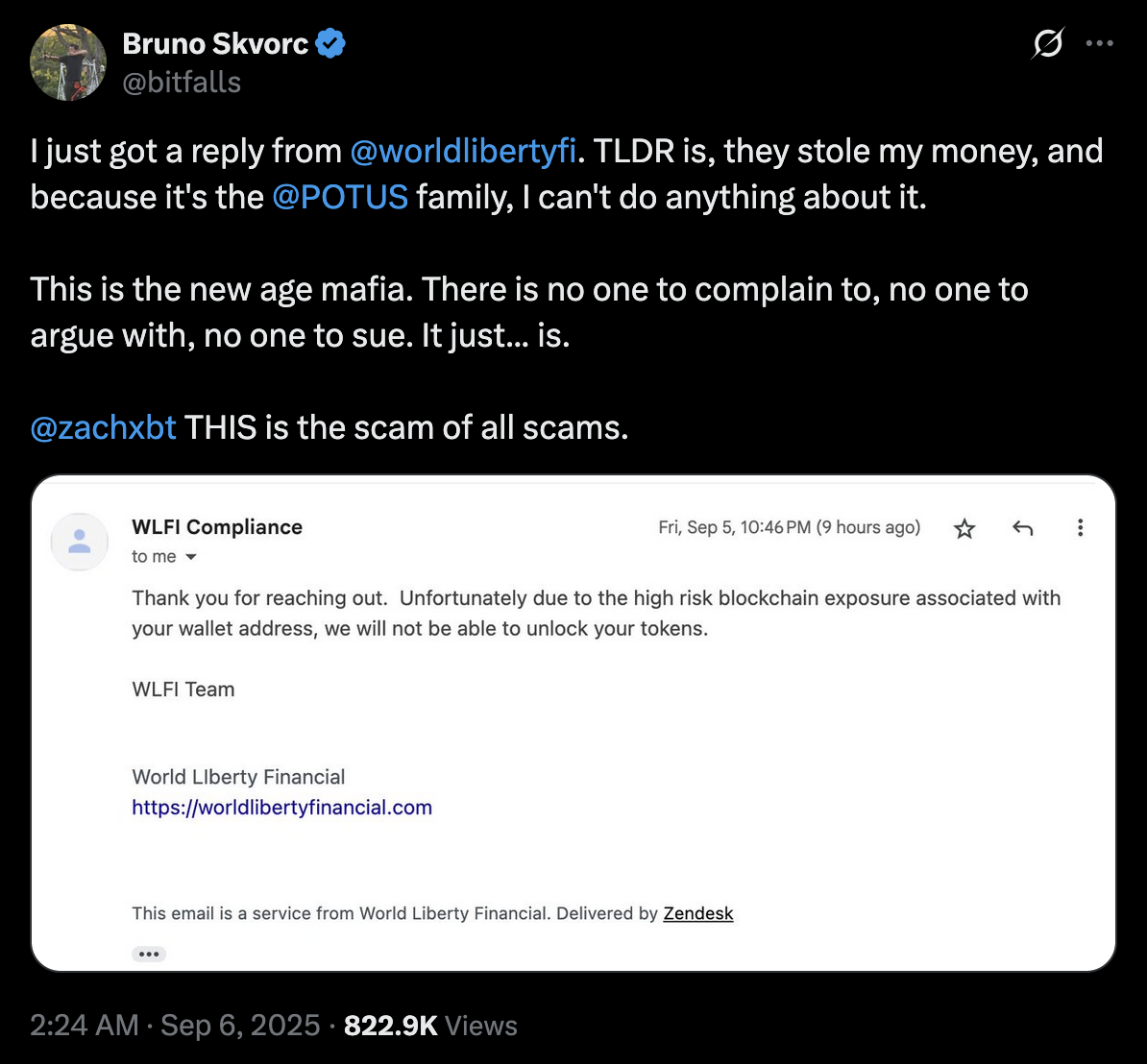Click the post timestamp 2:24 AM

85,1026
